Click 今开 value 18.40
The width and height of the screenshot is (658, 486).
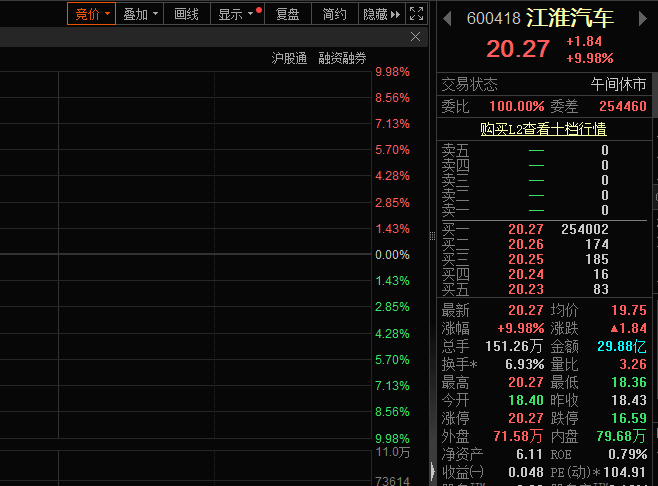coord(526,400)
